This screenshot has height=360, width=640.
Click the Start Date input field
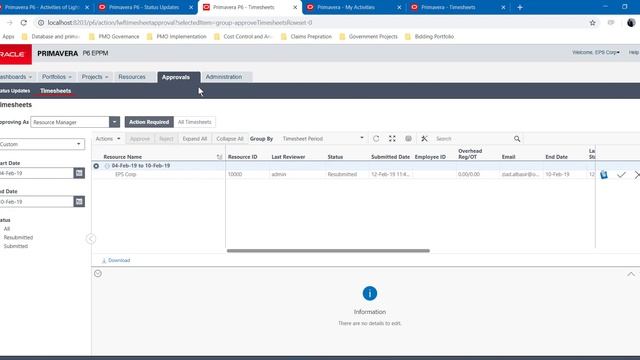pos(37,173)
